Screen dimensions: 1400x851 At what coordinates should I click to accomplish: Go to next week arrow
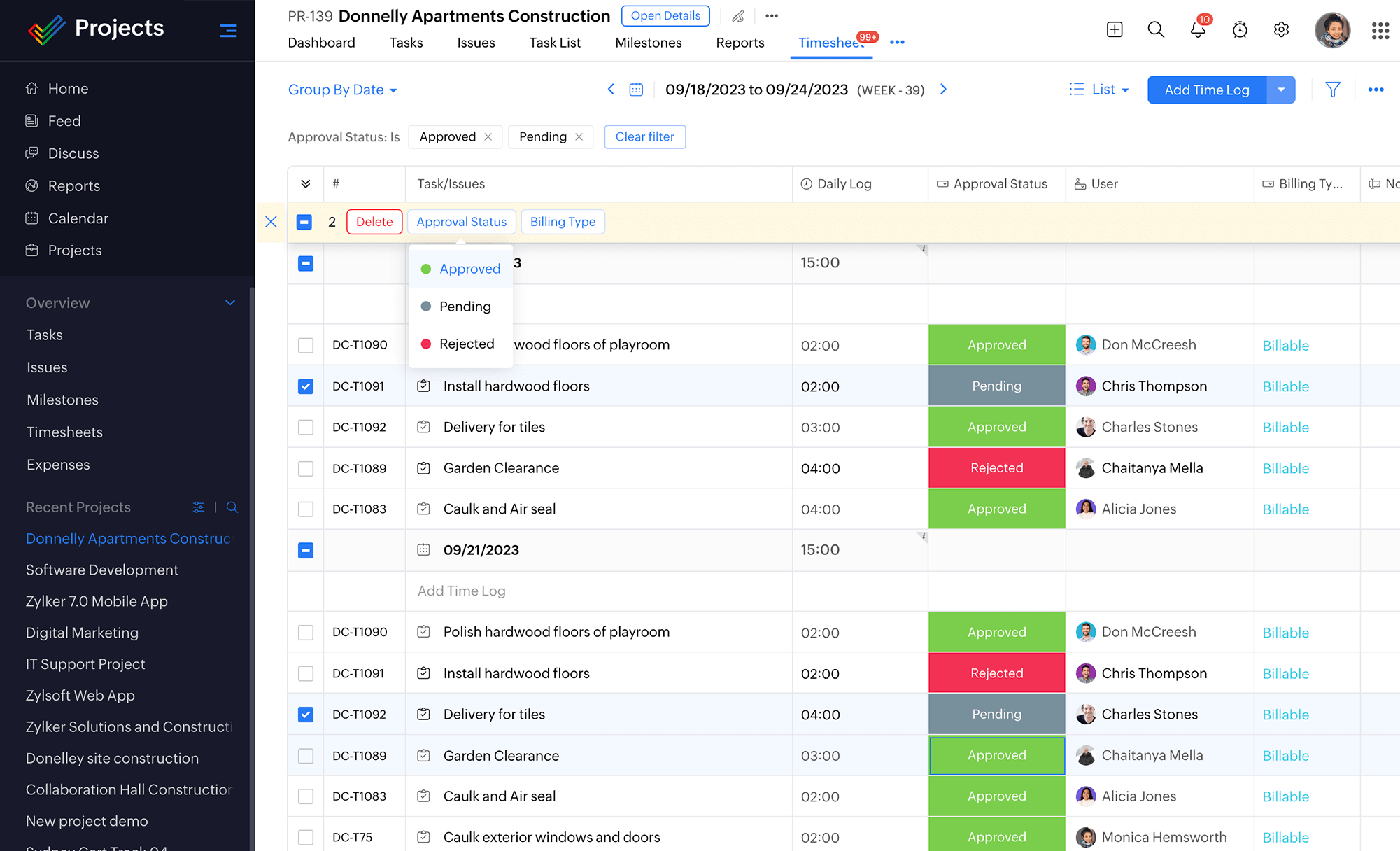click(x=943, y=90)
